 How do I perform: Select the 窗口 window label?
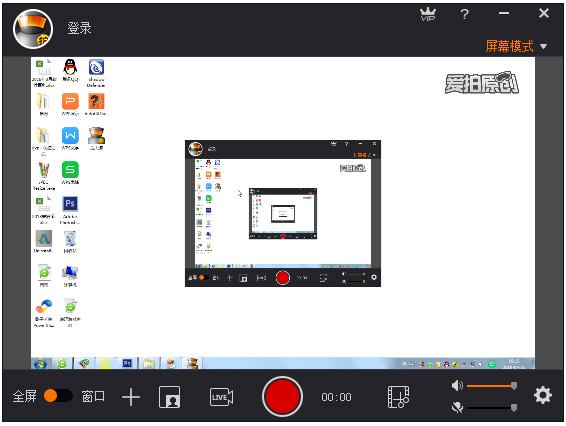[x=93, y=396]
